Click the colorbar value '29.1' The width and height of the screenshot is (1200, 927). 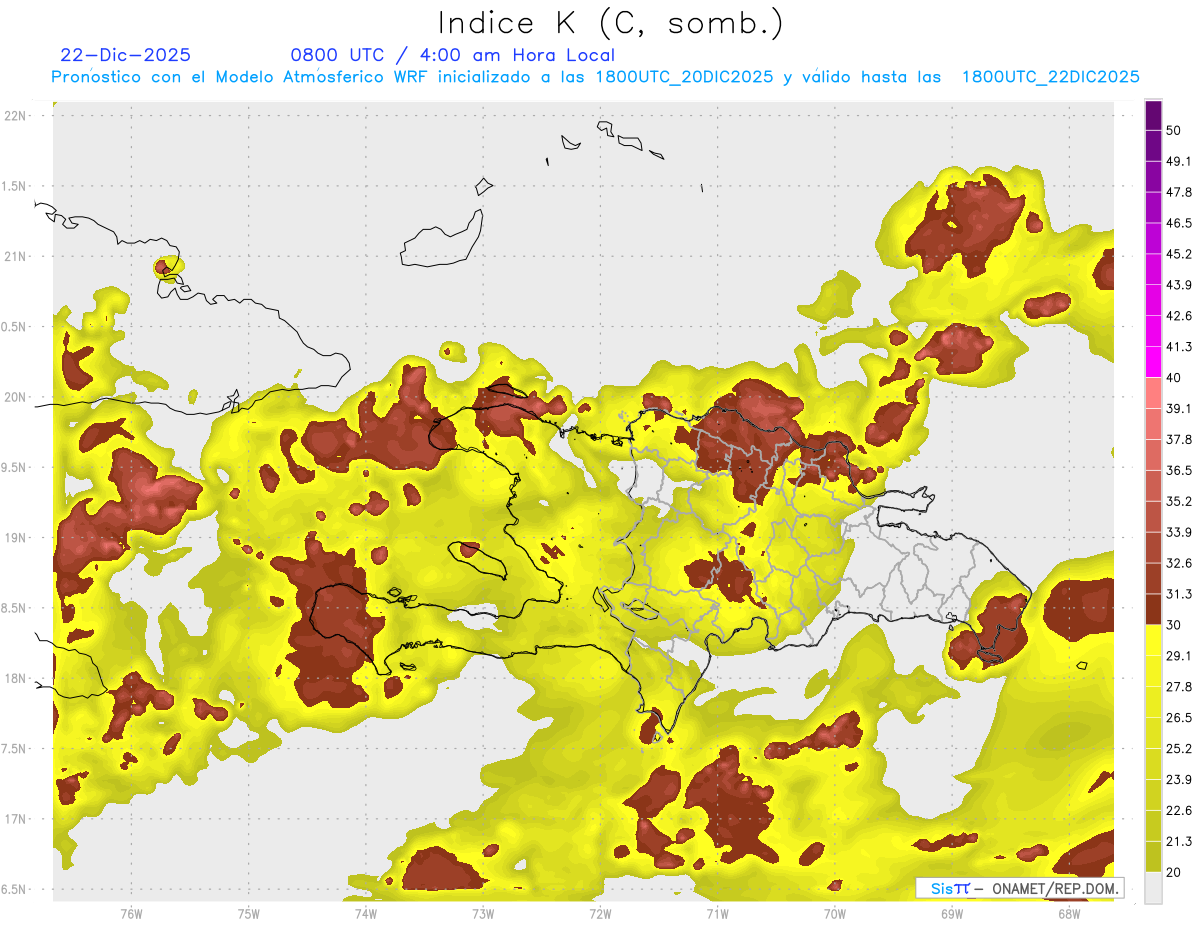click(1179, 656)
